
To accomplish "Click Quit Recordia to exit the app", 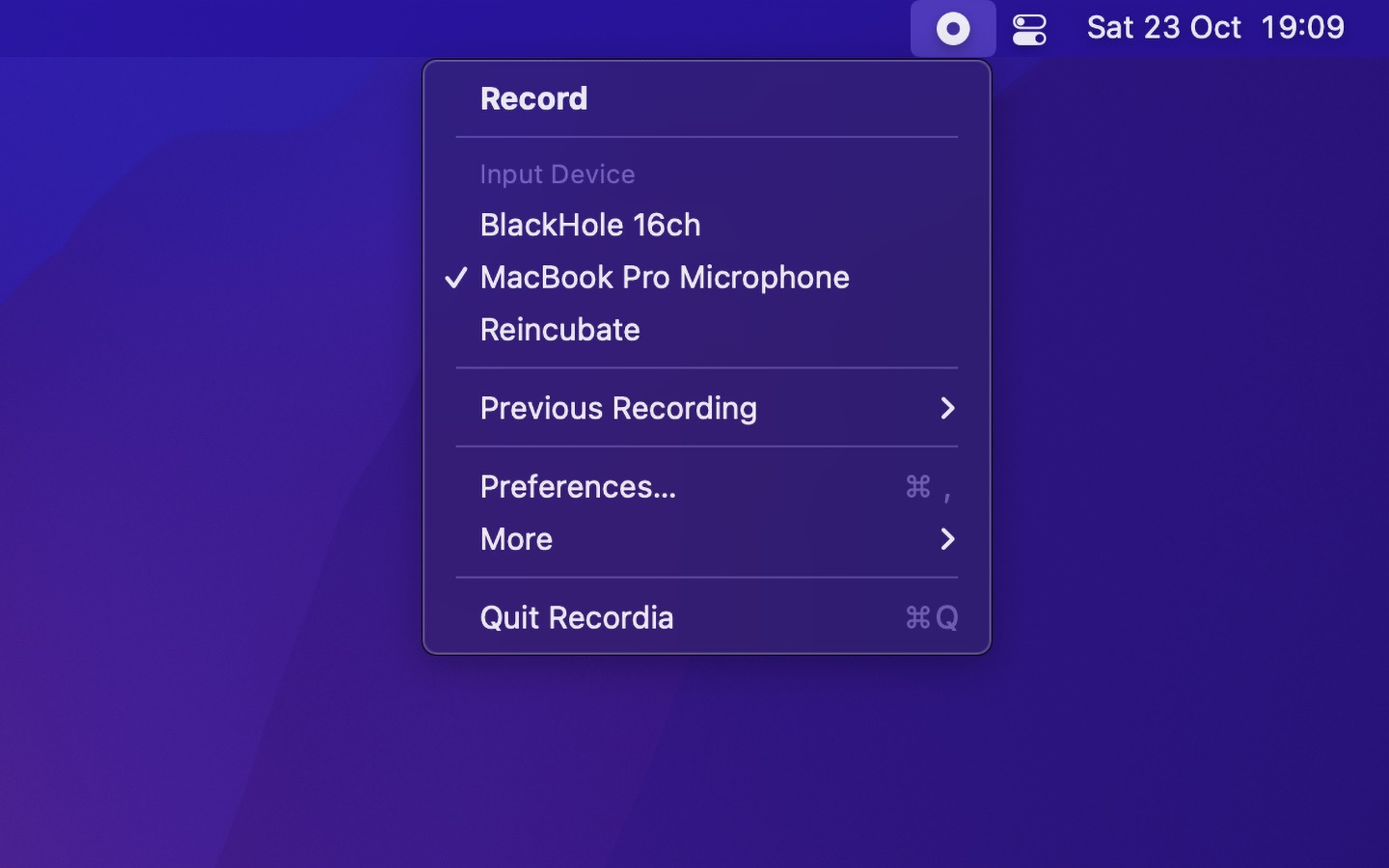I will coord(577,617).
